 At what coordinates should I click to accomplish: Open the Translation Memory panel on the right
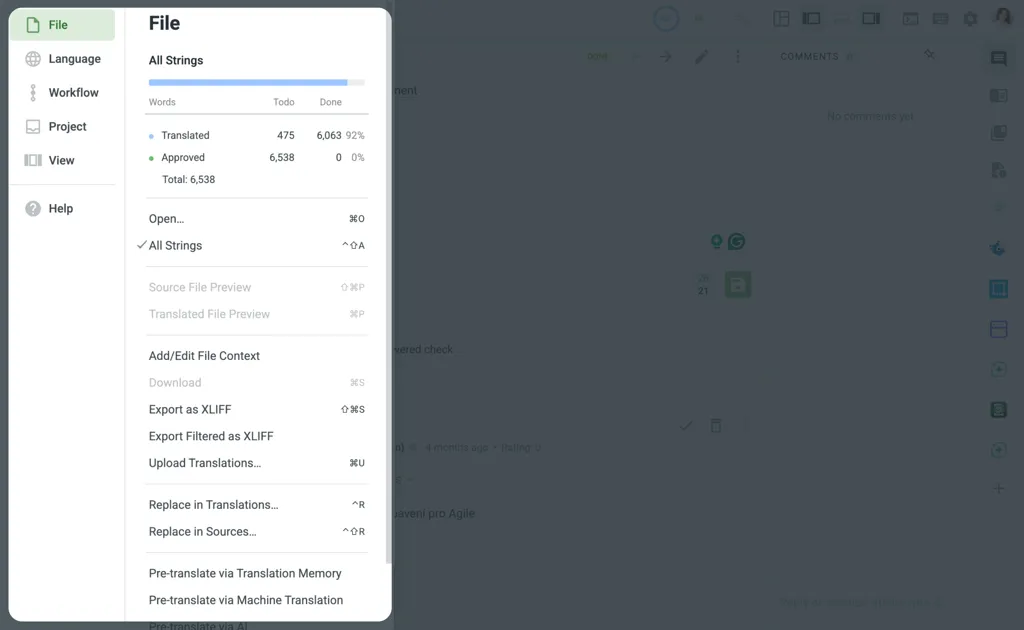point(998,95)
